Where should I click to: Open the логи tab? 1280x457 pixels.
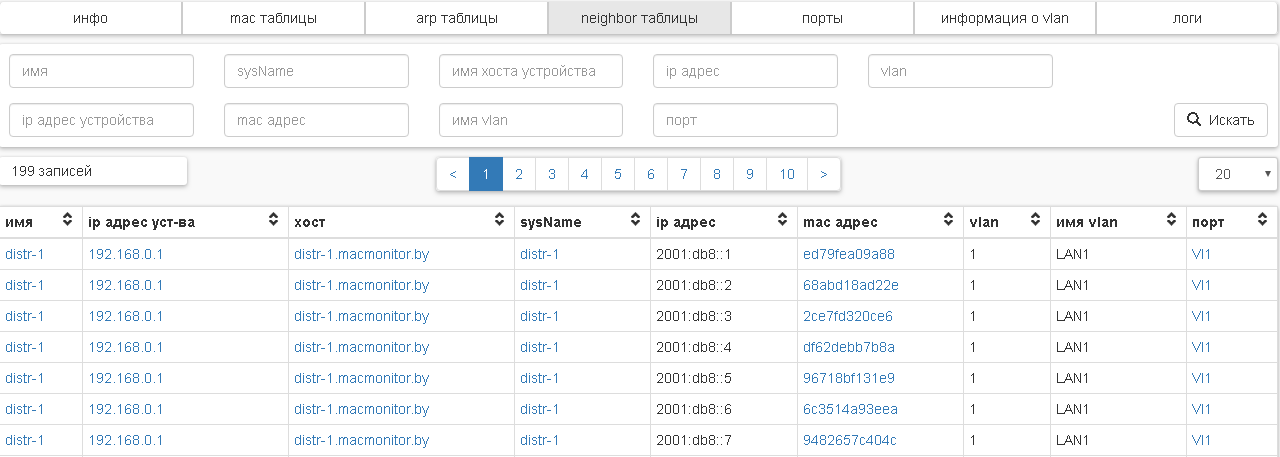click(x=1187, y=18)
